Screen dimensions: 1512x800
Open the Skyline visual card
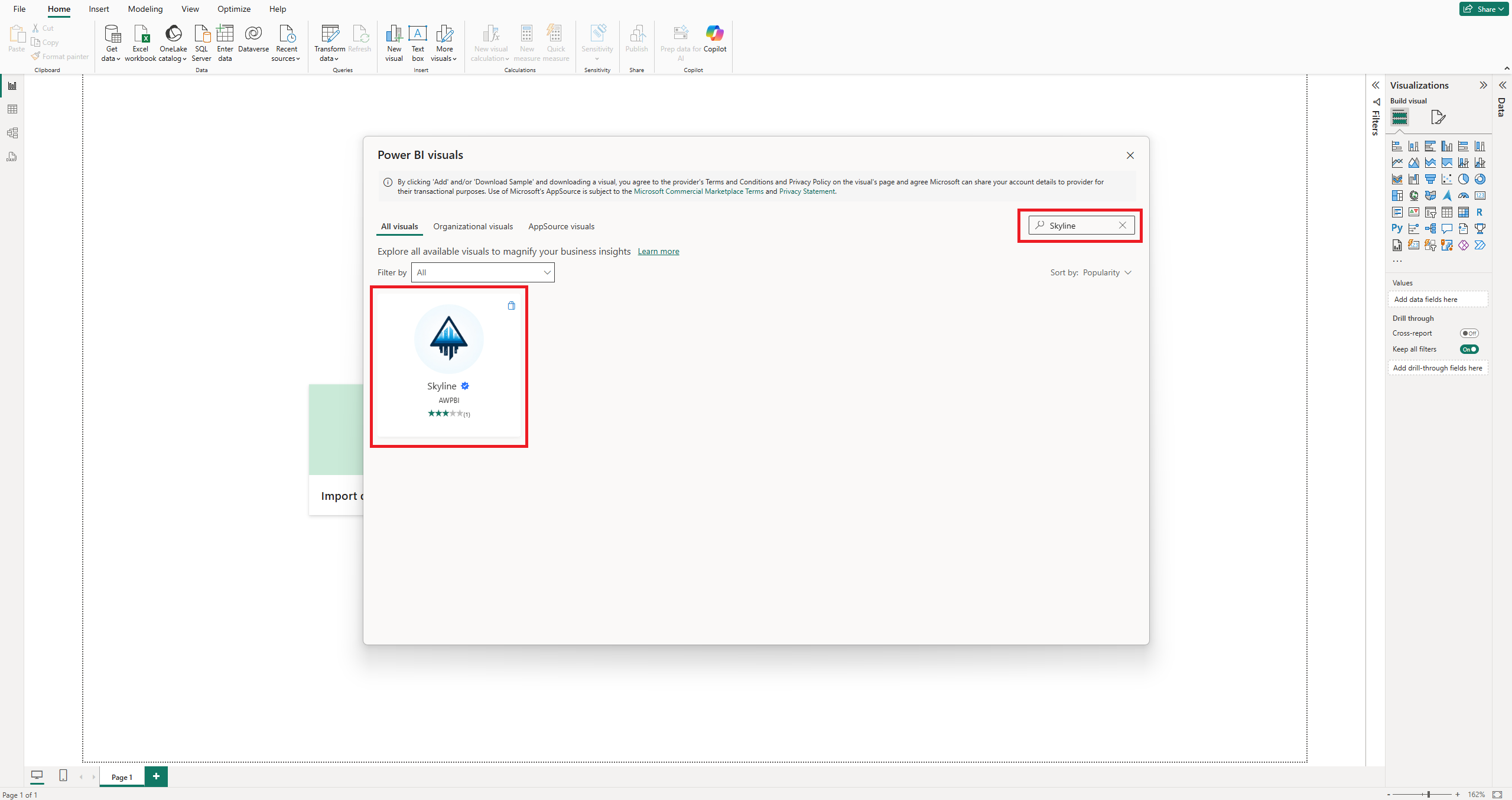pos(449,366)
